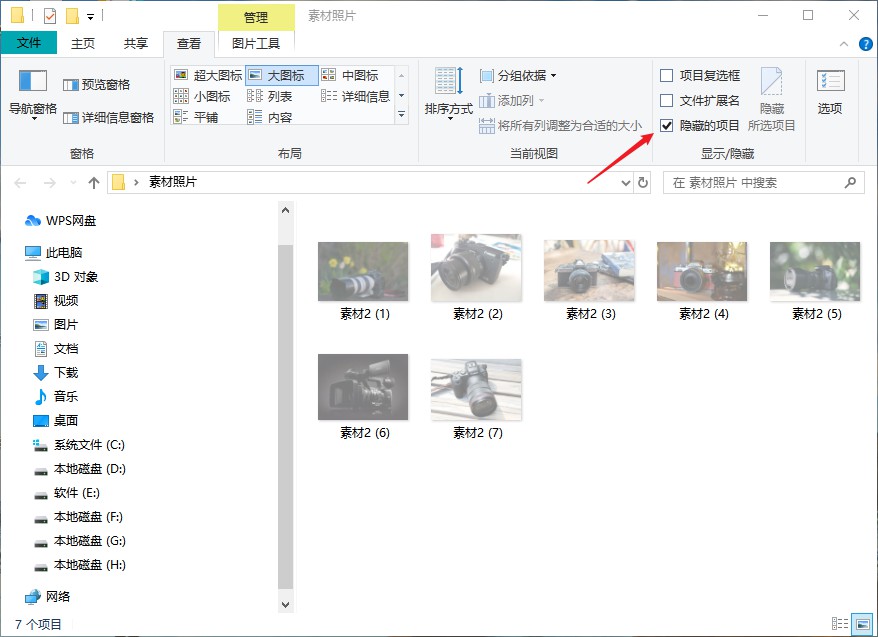
Task: Click Properties icon in quick access toolbar
Action: (50, 16)
